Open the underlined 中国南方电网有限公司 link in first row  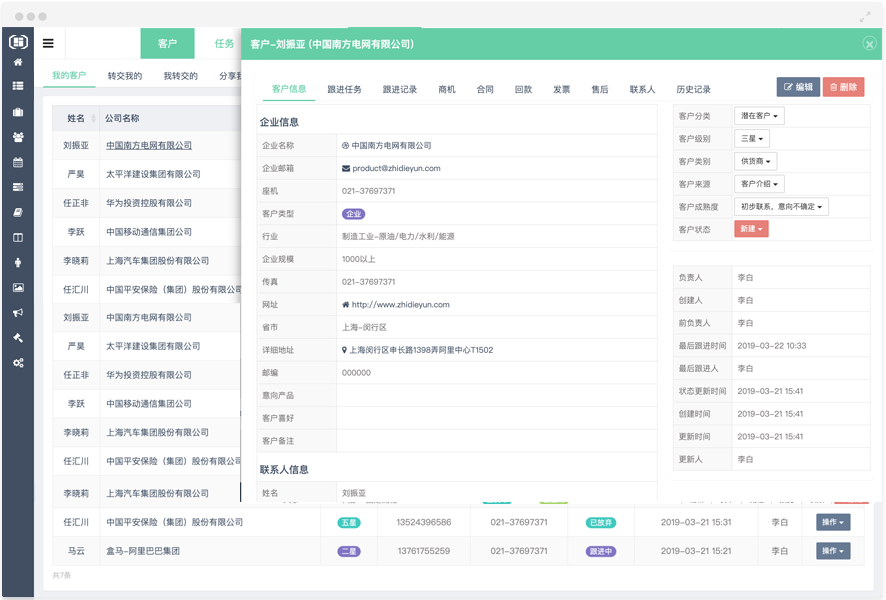pos(149,145)
